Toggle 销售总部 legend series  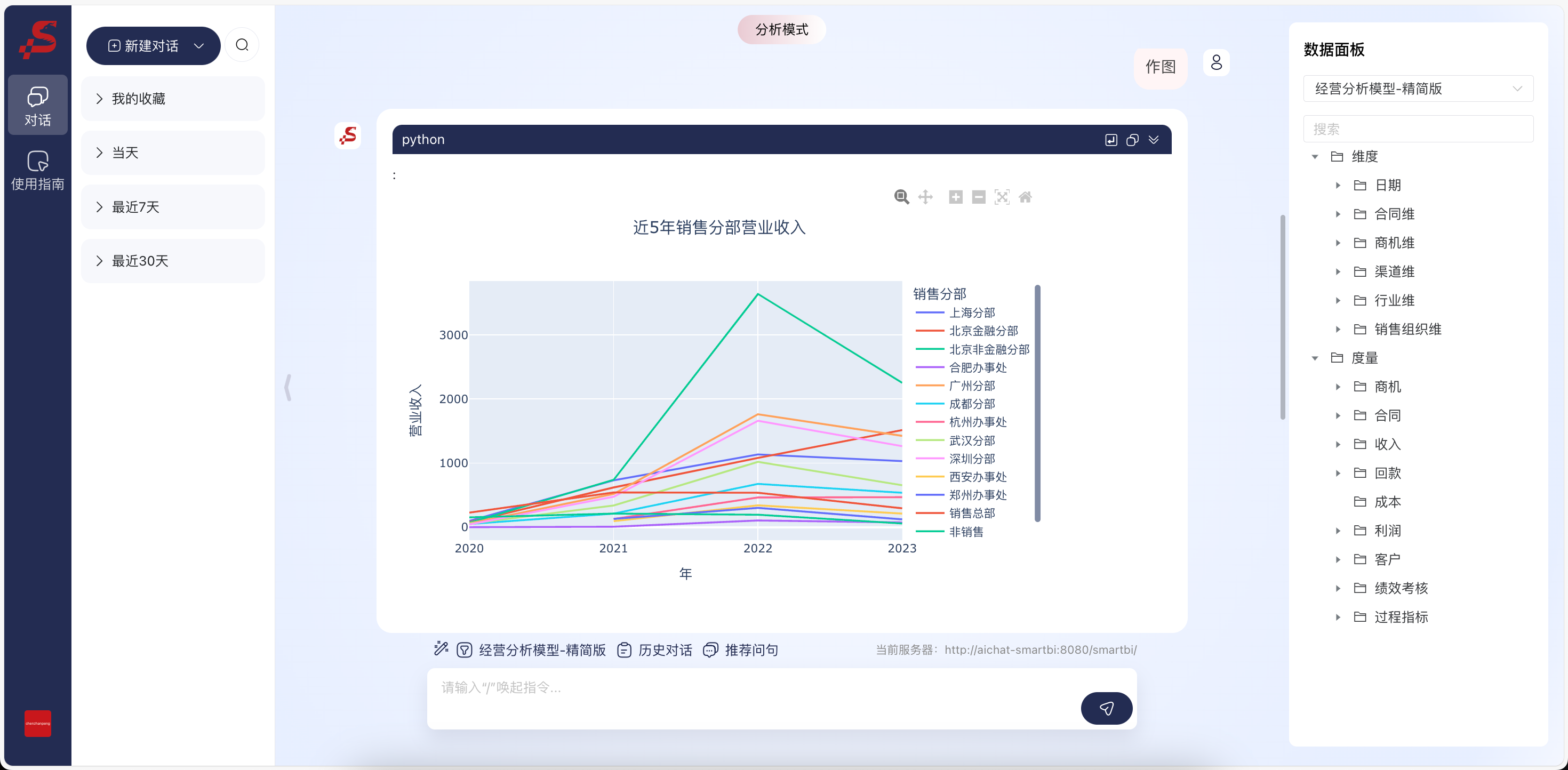click(x=956, y=513)
